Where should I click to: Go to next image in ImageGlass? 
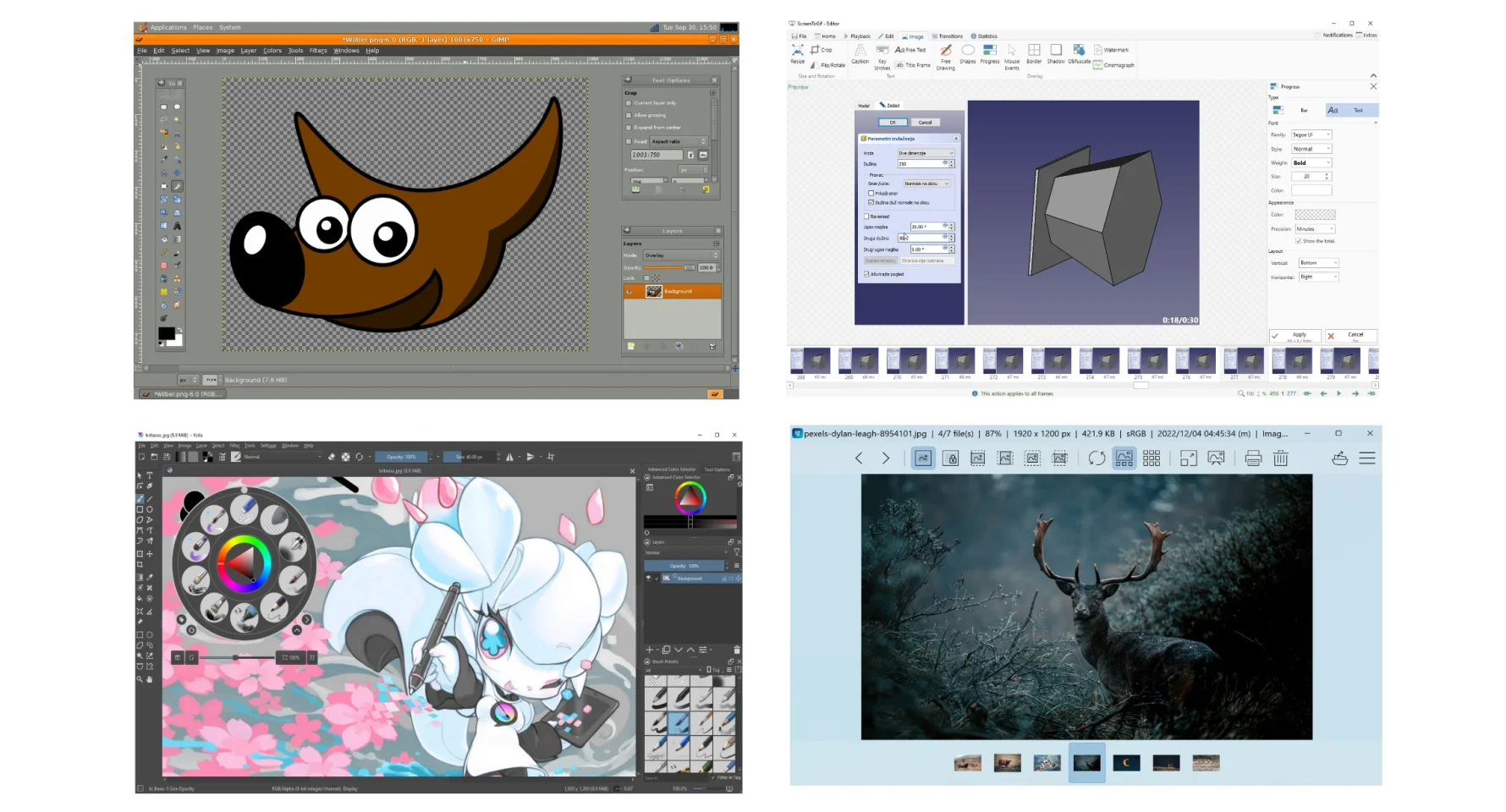pyautogui.click(x=886, y=458)
